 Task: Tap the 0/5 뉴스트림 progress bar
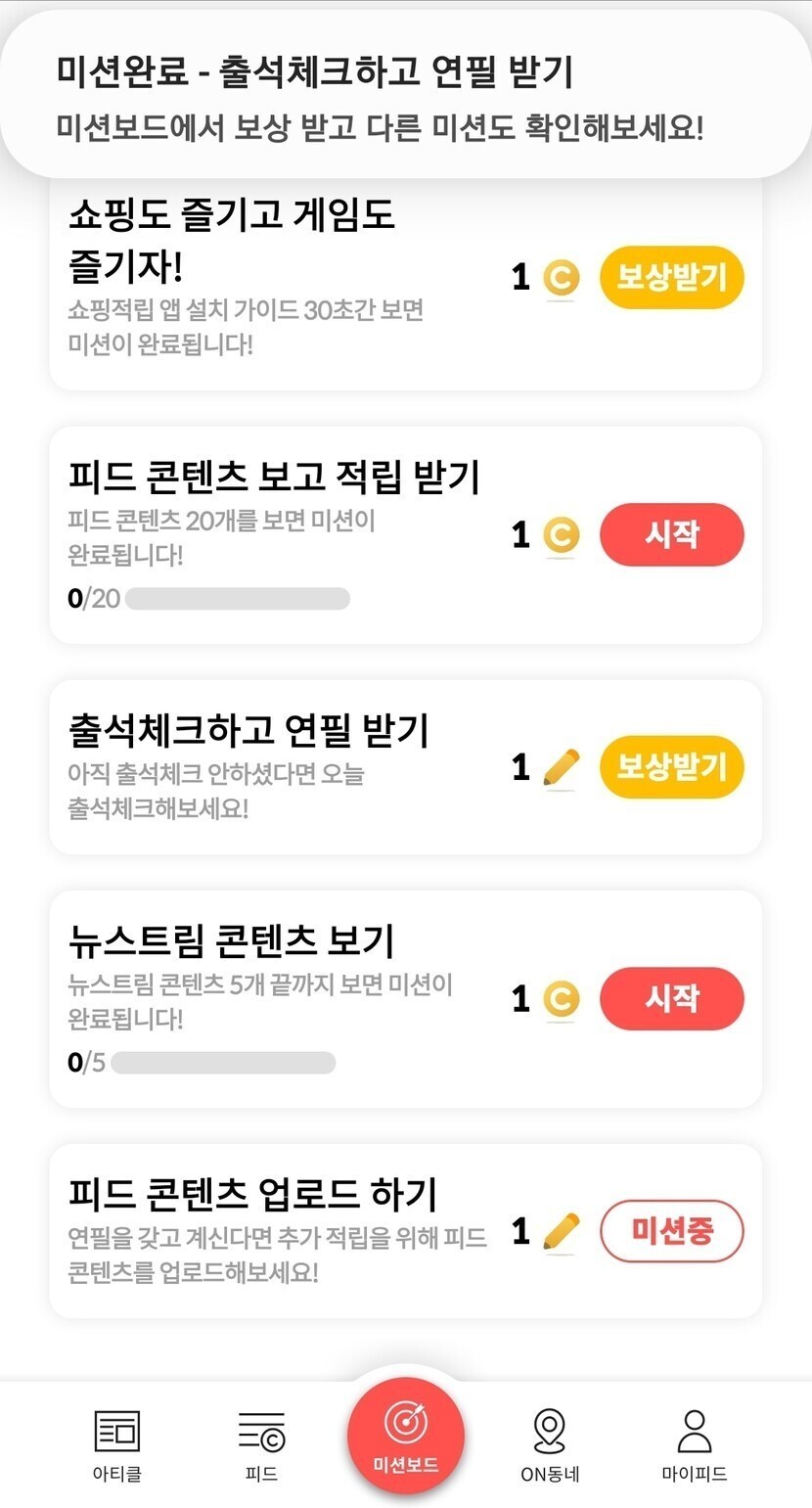pos(223,1063)
